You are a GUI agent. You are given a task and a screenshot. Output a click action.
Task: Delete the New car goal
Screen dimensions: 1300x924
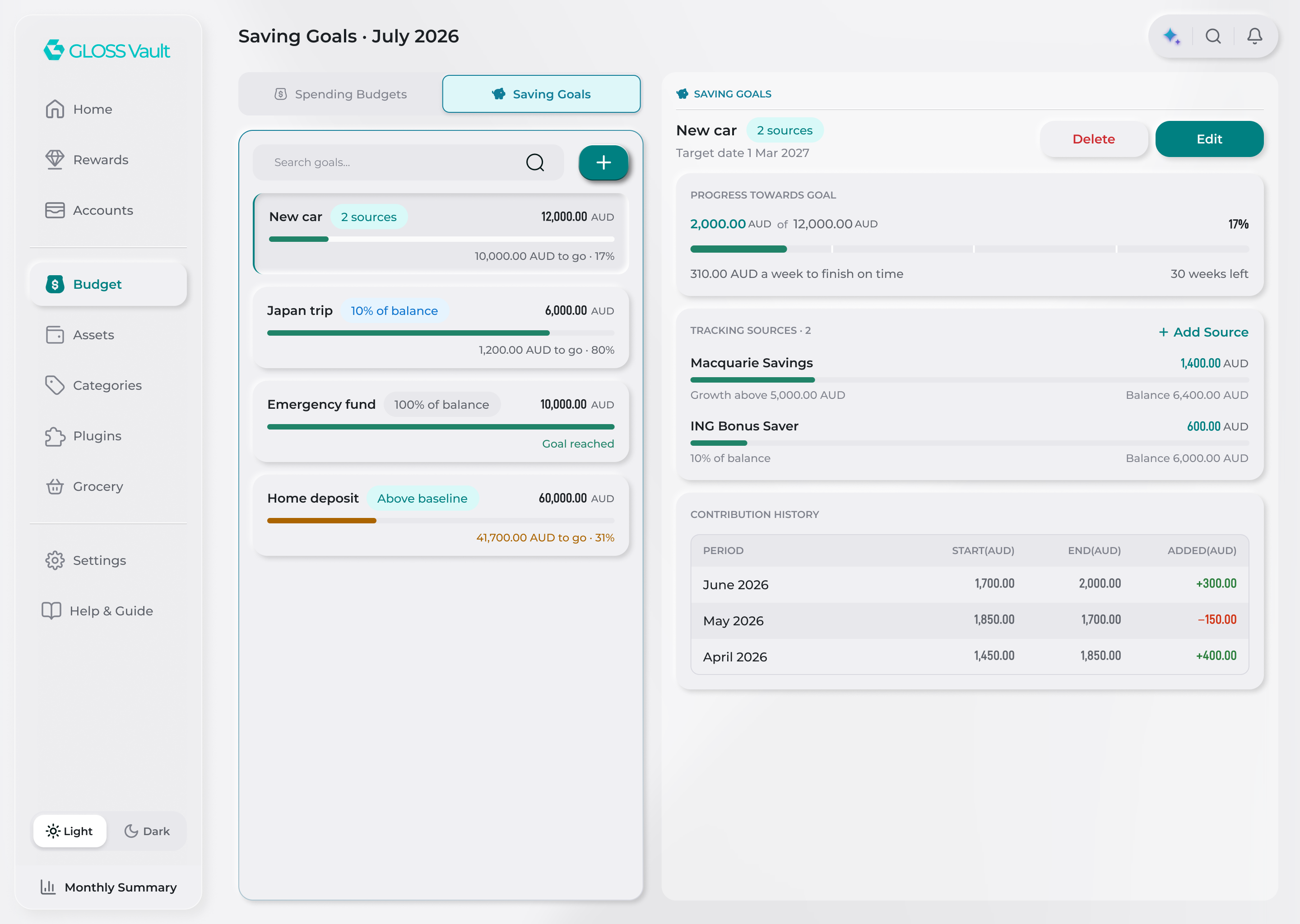tap(1093, 139)
